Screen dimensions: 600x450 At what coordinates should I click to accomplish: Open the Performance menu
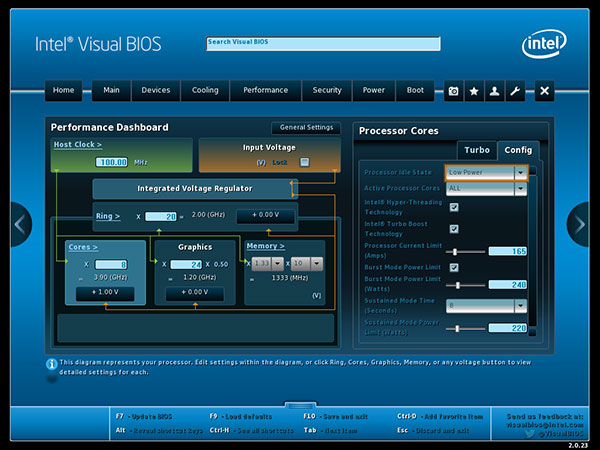coord(266,90)
